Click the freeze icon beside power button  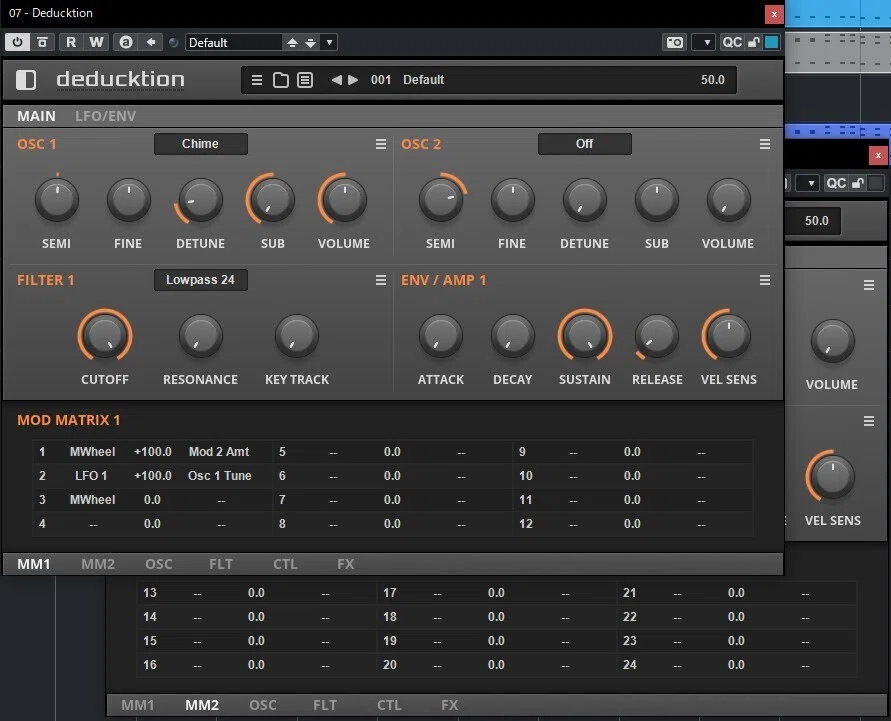pyautogui.click(x=43, y=42)
